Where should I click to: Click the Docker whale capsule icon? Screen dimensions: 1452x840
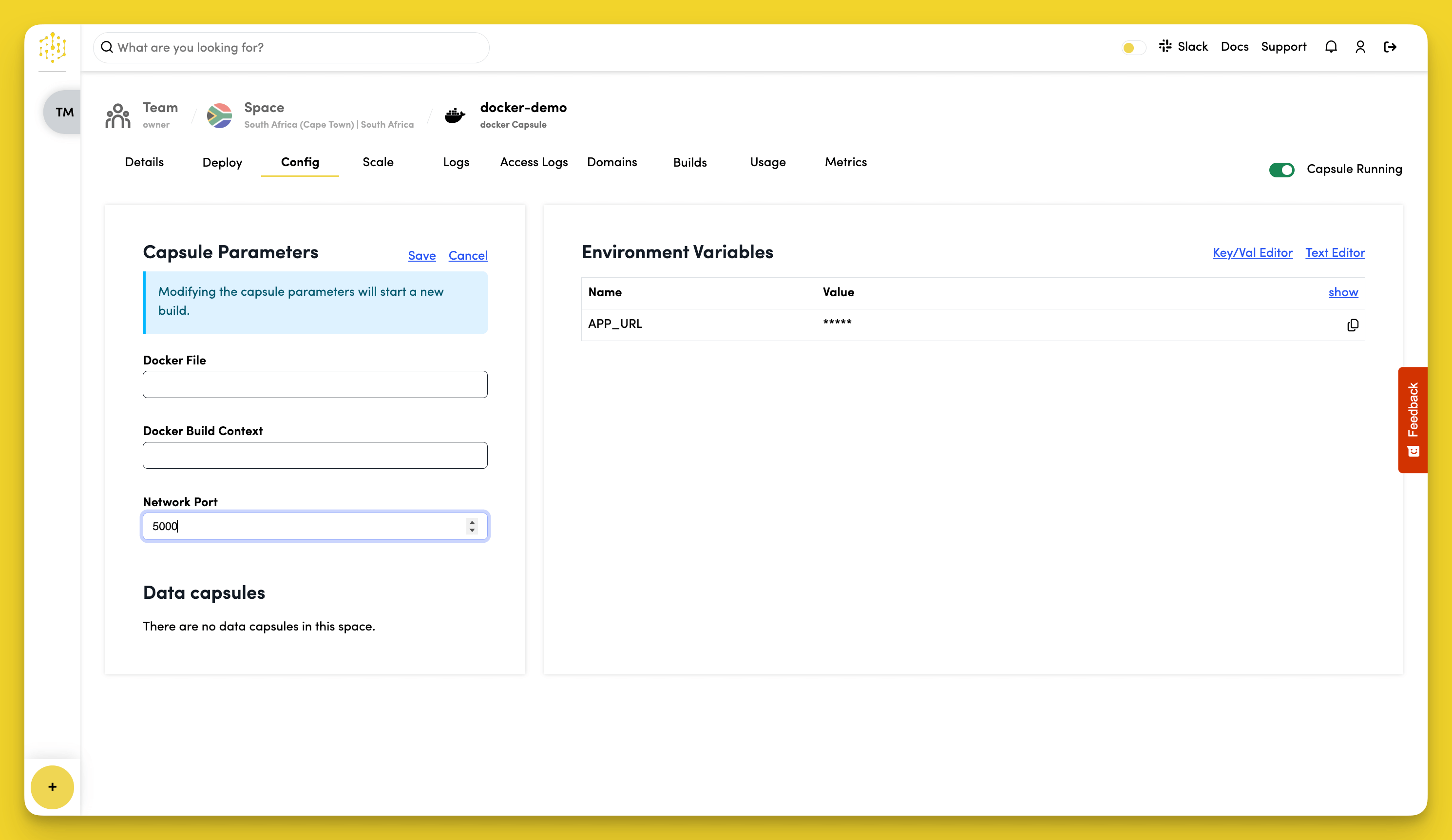coord(455,116)
